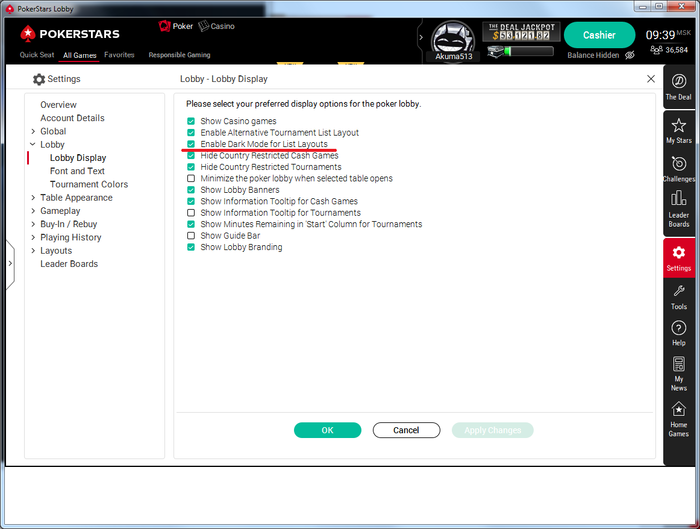Image resolution: width=700 pixels, height=529 pixels.
Task: Click the Balance Hidden text
Action: 593,55
